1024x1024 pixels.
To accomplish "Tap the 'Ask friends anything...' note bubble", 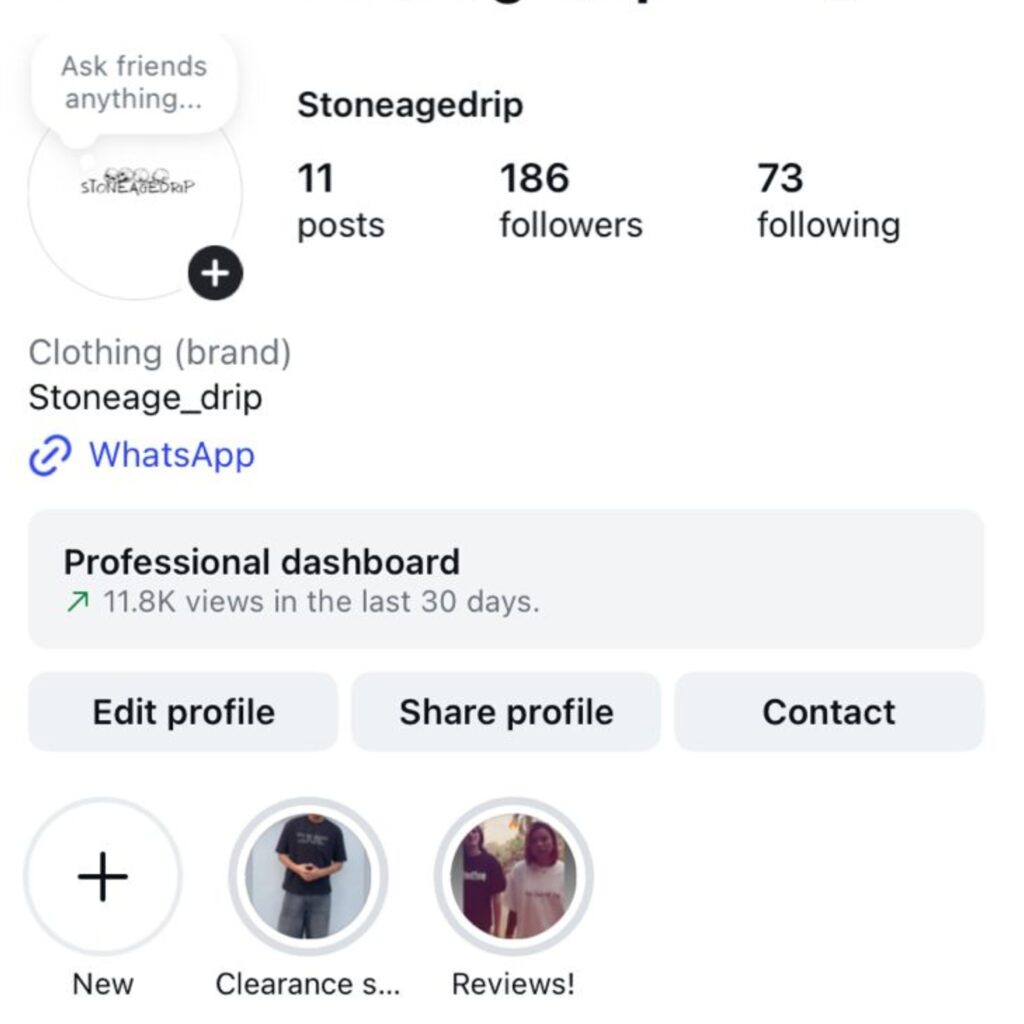I will coord(134,83).
